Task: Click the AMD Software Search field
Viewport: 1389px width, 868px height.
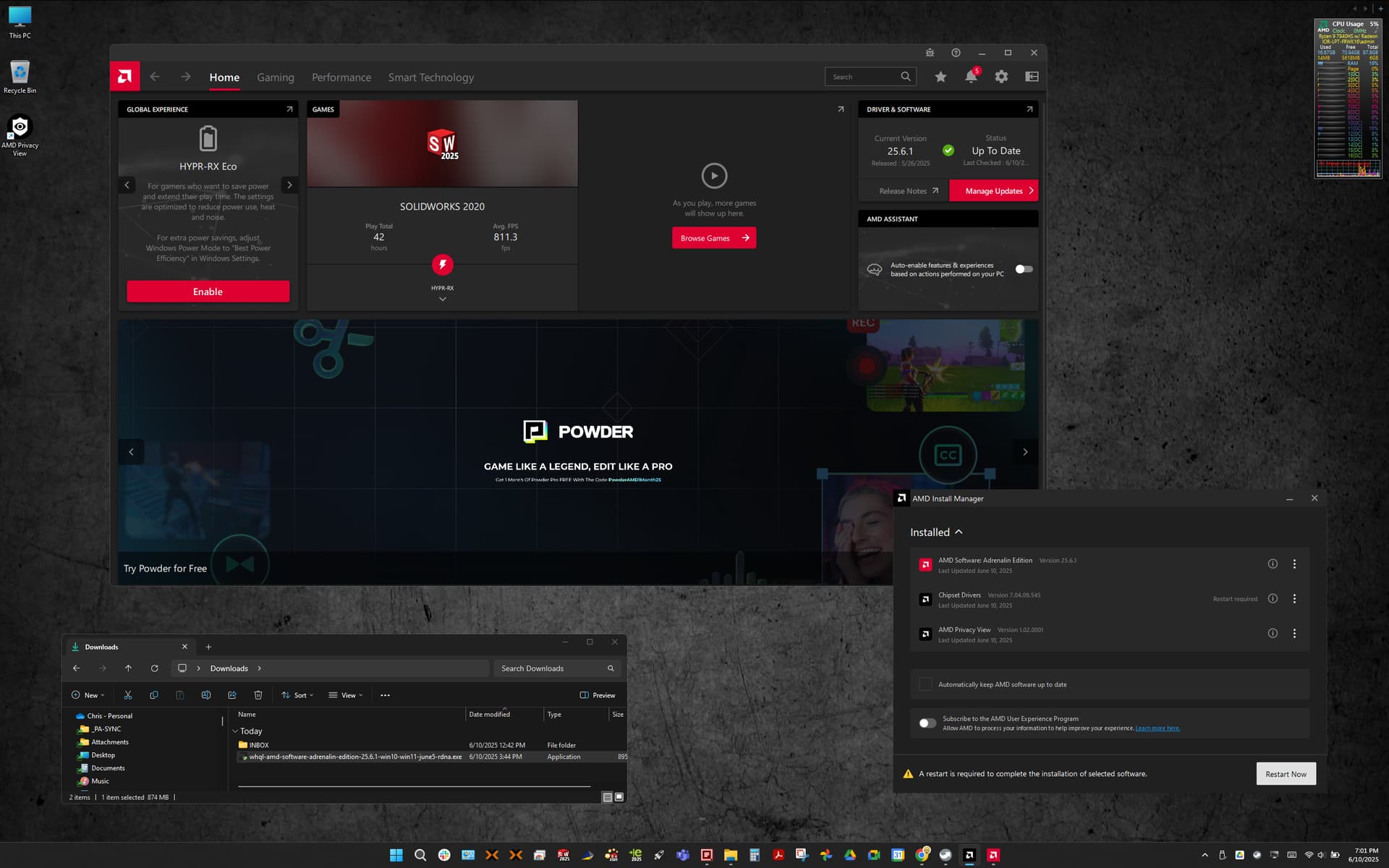Action: [870, 77]
